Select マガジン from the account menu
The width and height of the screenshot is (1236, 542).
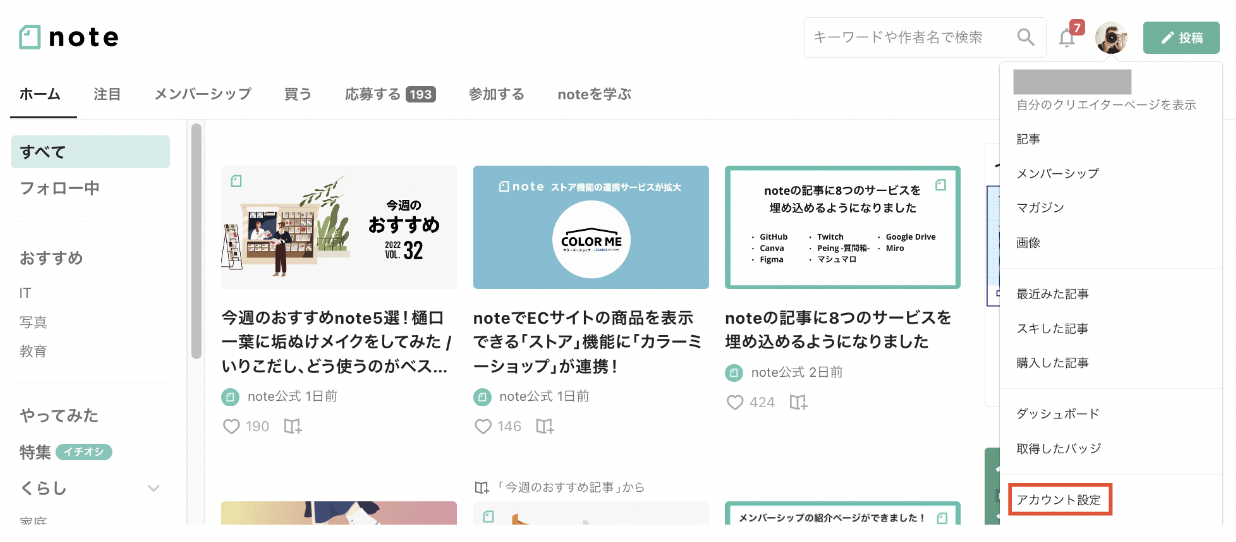[x=1040, y=208]
